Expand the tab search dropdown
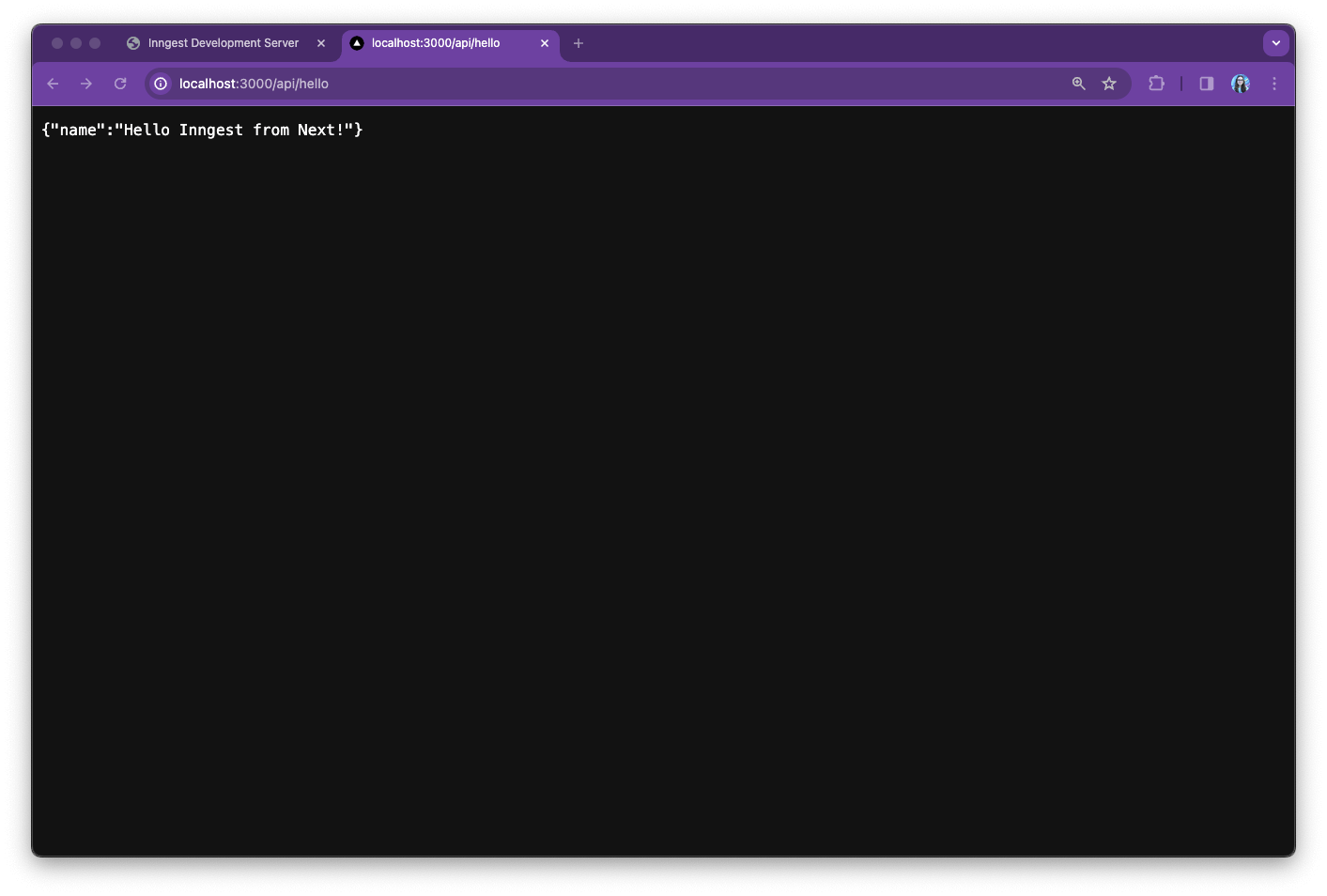 1275,43
